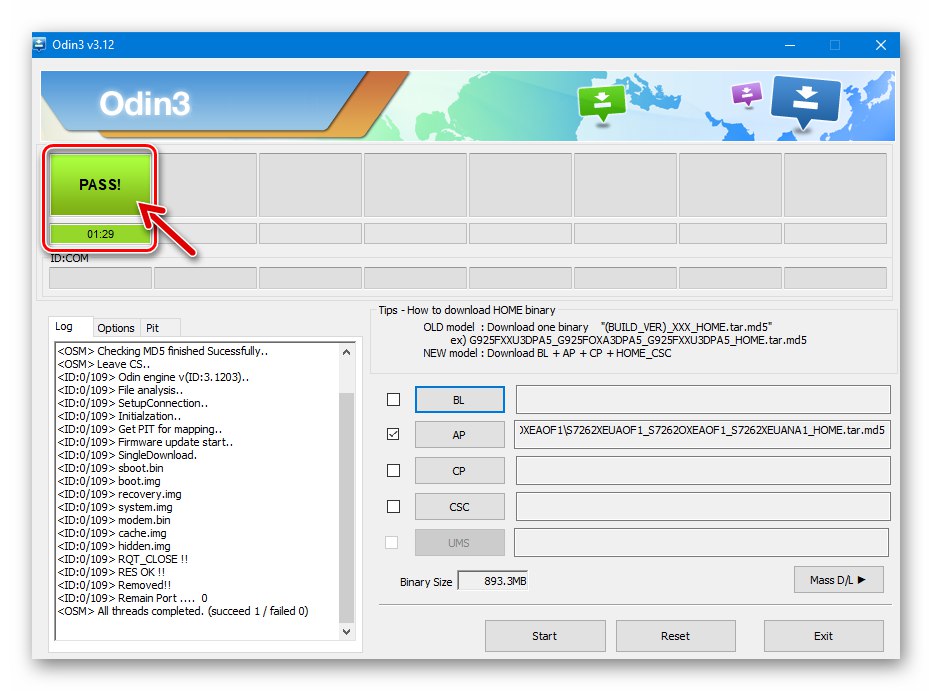Toggle the UMS checkbox
This screenshot has height=691, width=932.
[x=392, y=542]
